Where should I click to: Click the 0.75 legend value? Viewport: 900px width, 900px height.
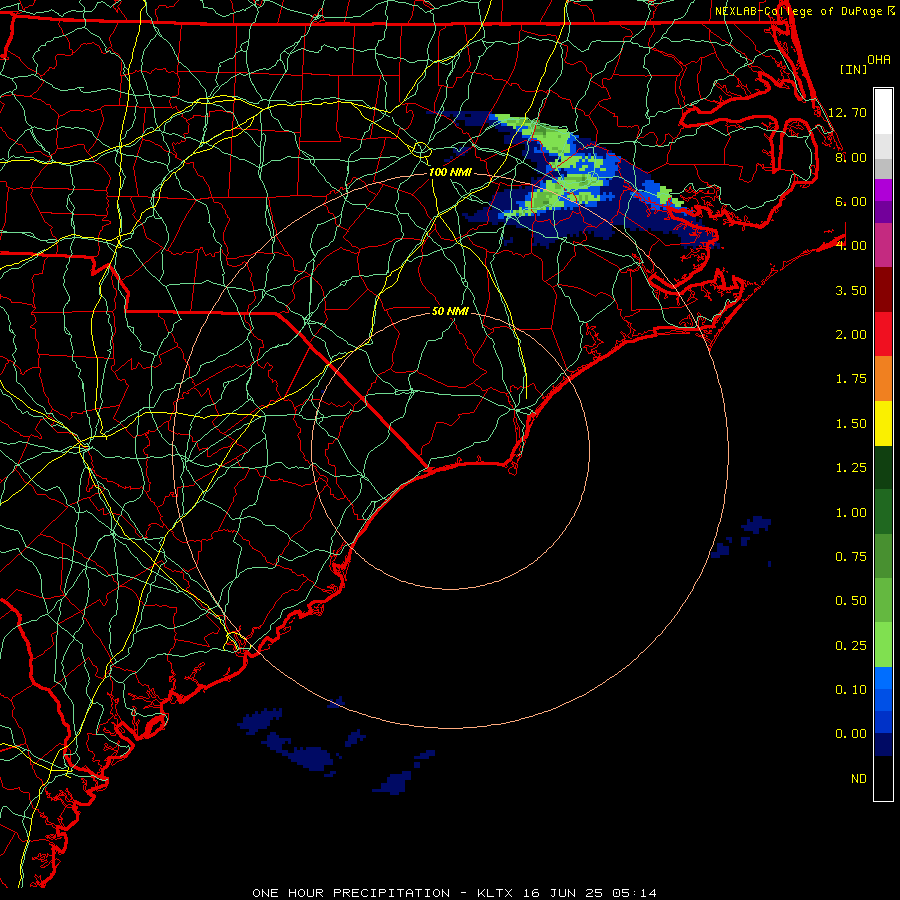tap(851, 557)
